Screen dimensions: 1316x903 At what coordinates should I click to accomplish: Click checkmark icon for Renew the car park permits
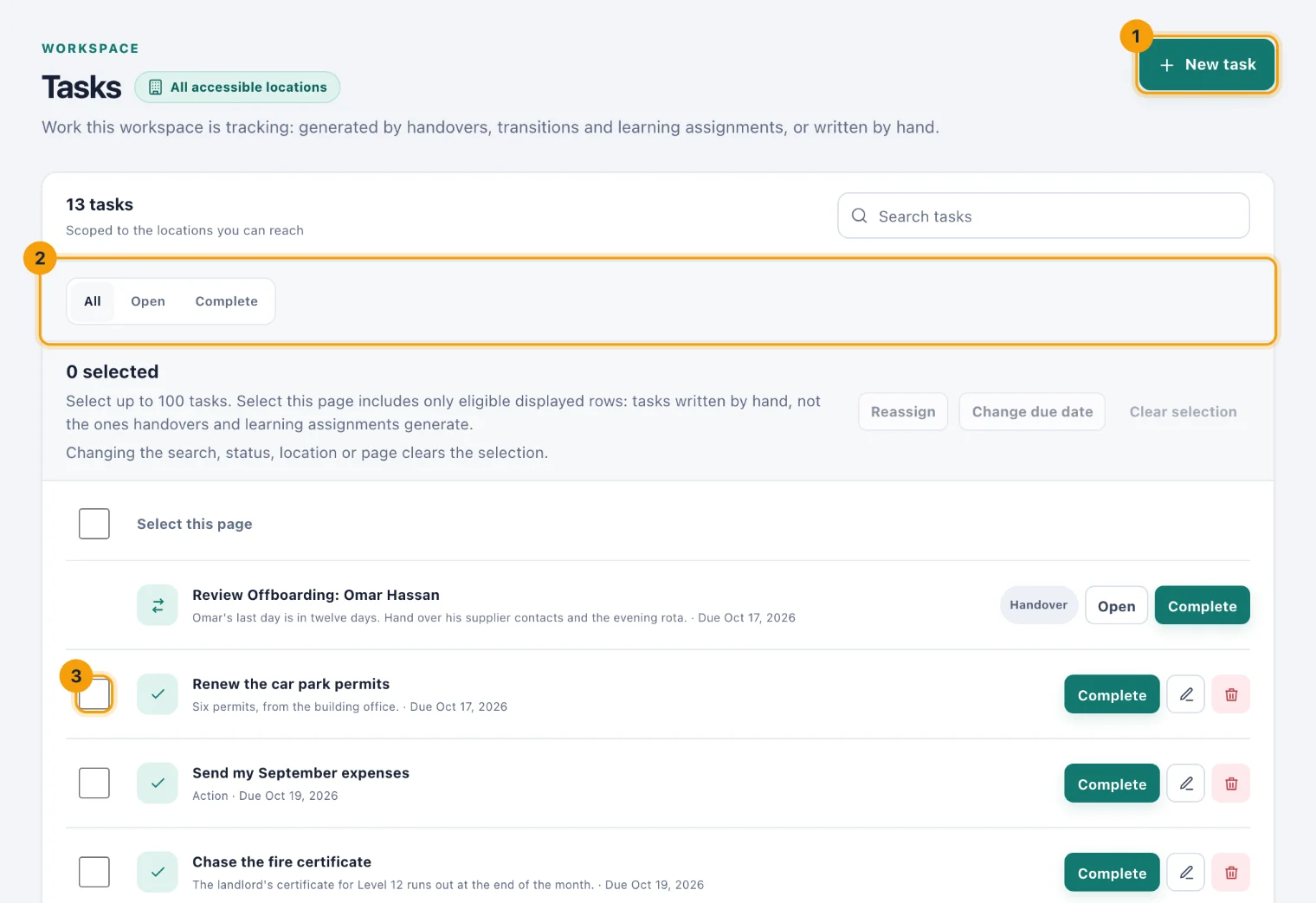(158, 694)
